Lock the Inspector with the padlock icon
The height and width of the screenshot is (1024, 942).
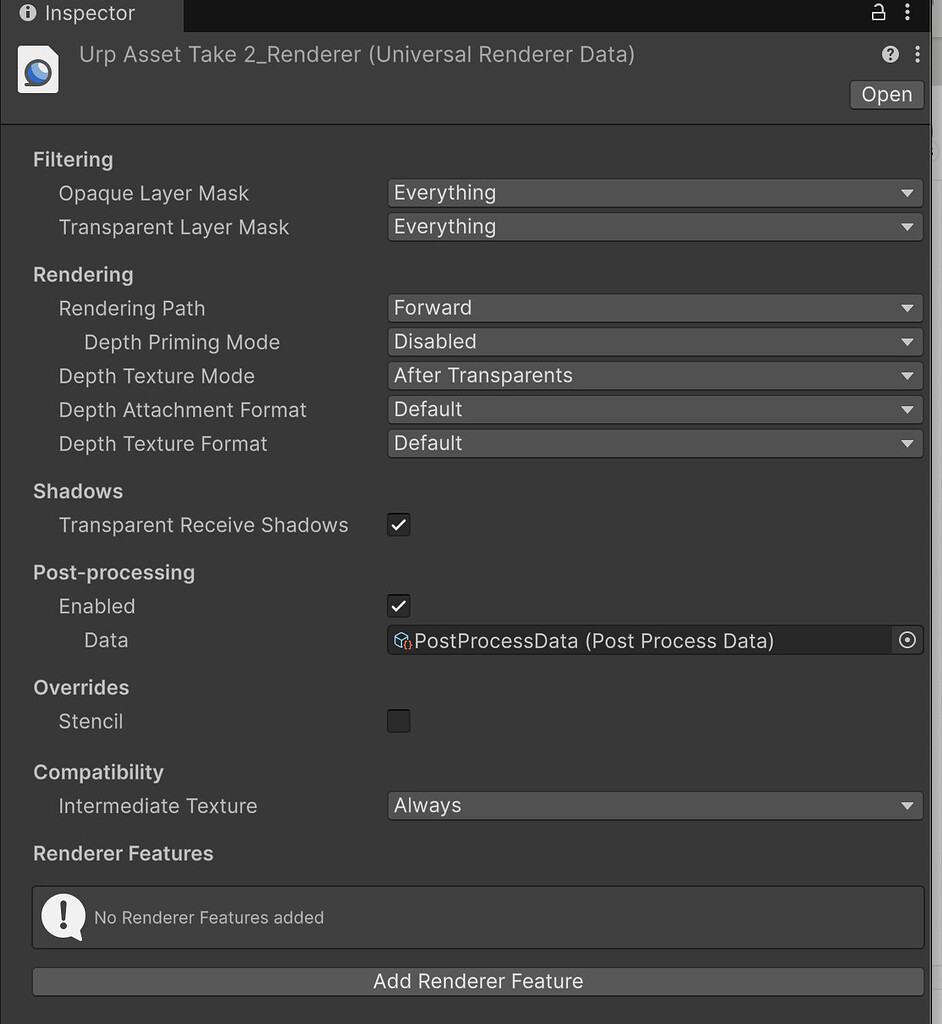(x=878, y=13)
